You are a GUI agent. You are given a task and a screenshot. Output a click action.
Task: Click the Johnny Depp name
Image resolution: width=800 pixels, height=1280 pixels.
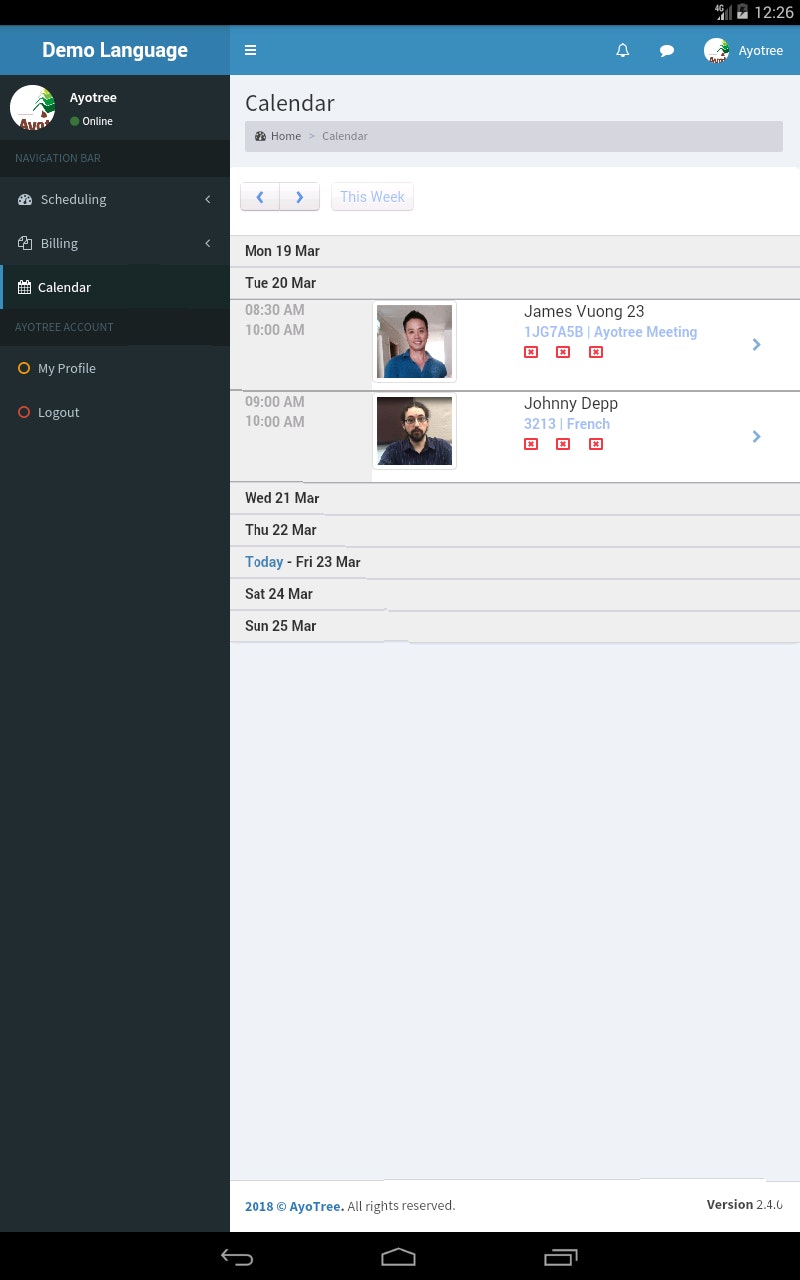coord(571,403)
